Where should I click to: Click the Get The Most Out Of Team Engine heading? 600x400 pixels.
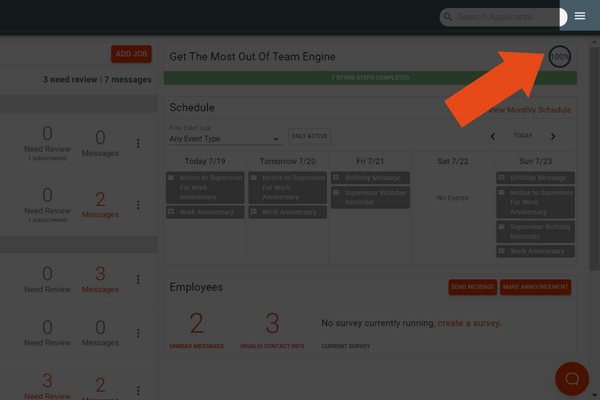(253, 57)
